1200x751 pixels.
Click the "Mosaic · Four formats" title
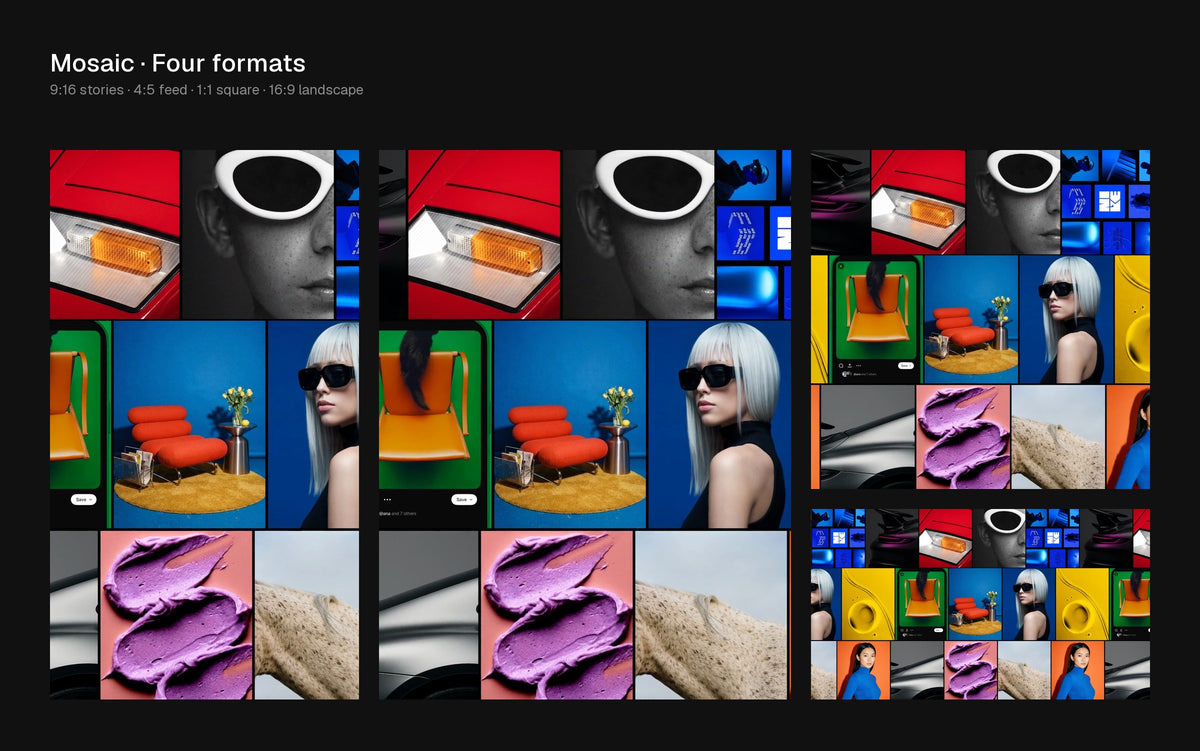178,63
